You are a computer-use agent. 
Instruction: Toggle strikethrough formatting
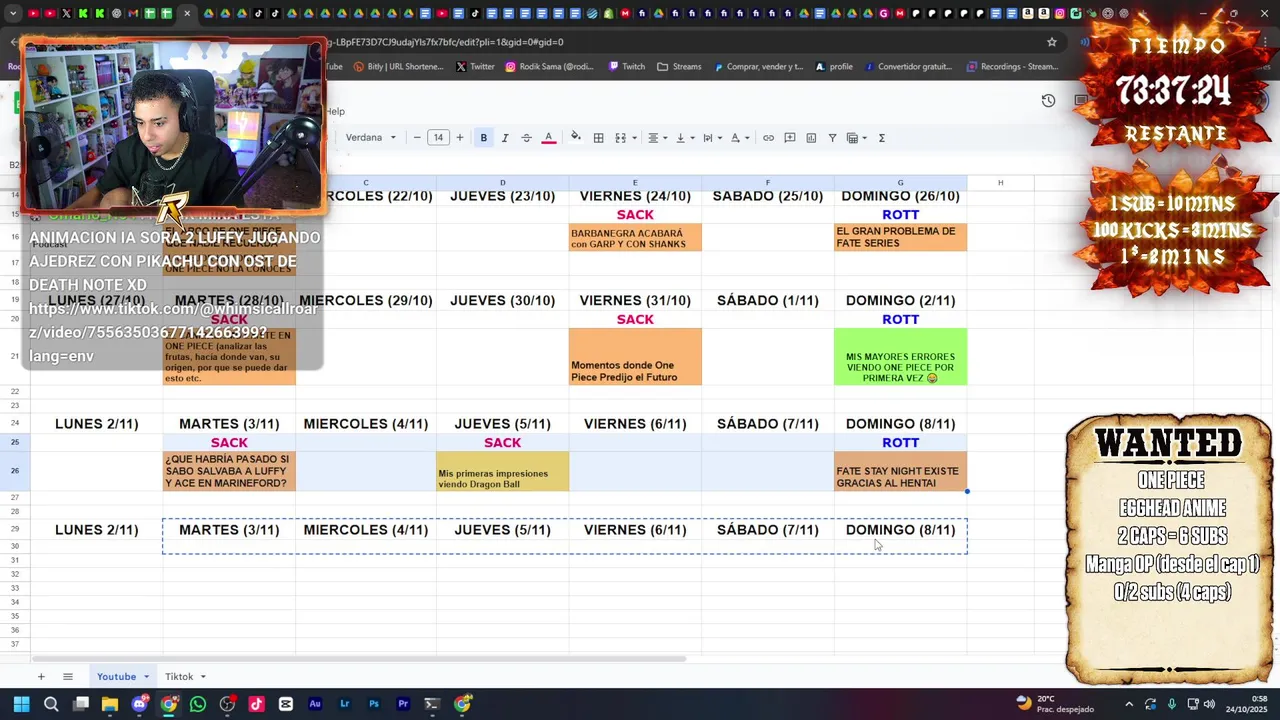tap(526, 138)
